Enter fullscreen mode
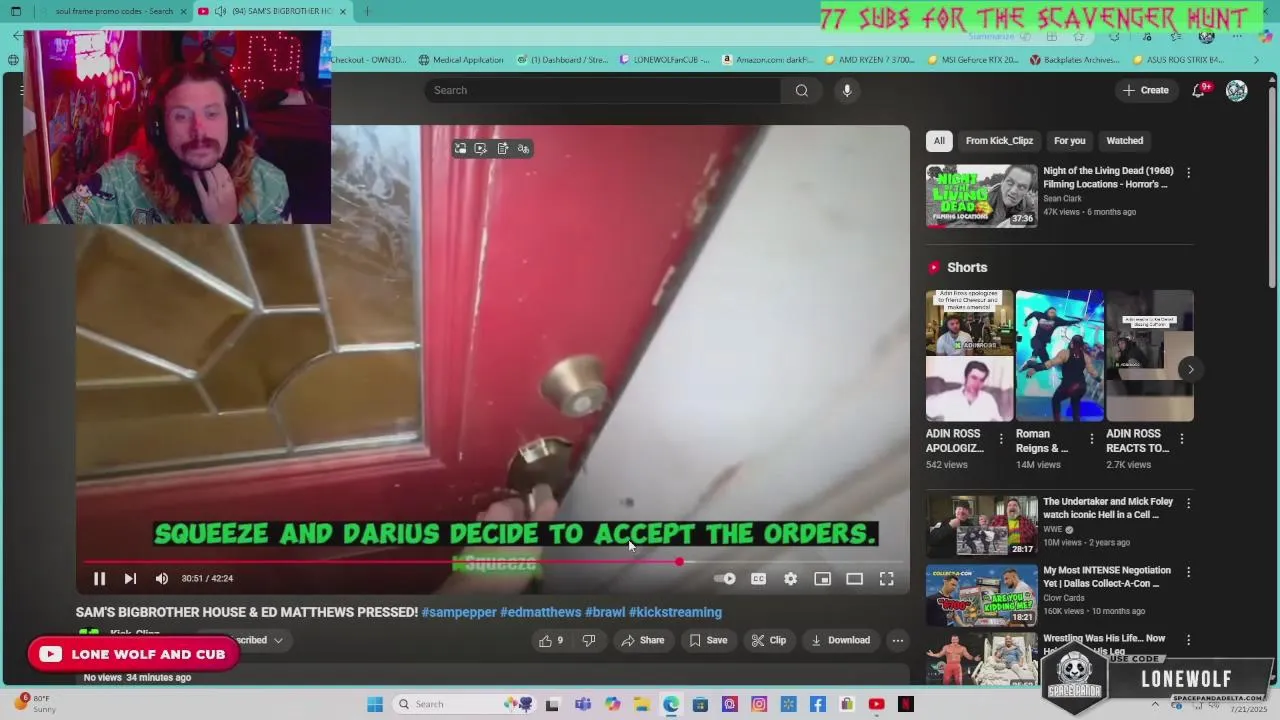Image resolution: width=1280 pixels, height=720 pixels. (x=886, y=578)
